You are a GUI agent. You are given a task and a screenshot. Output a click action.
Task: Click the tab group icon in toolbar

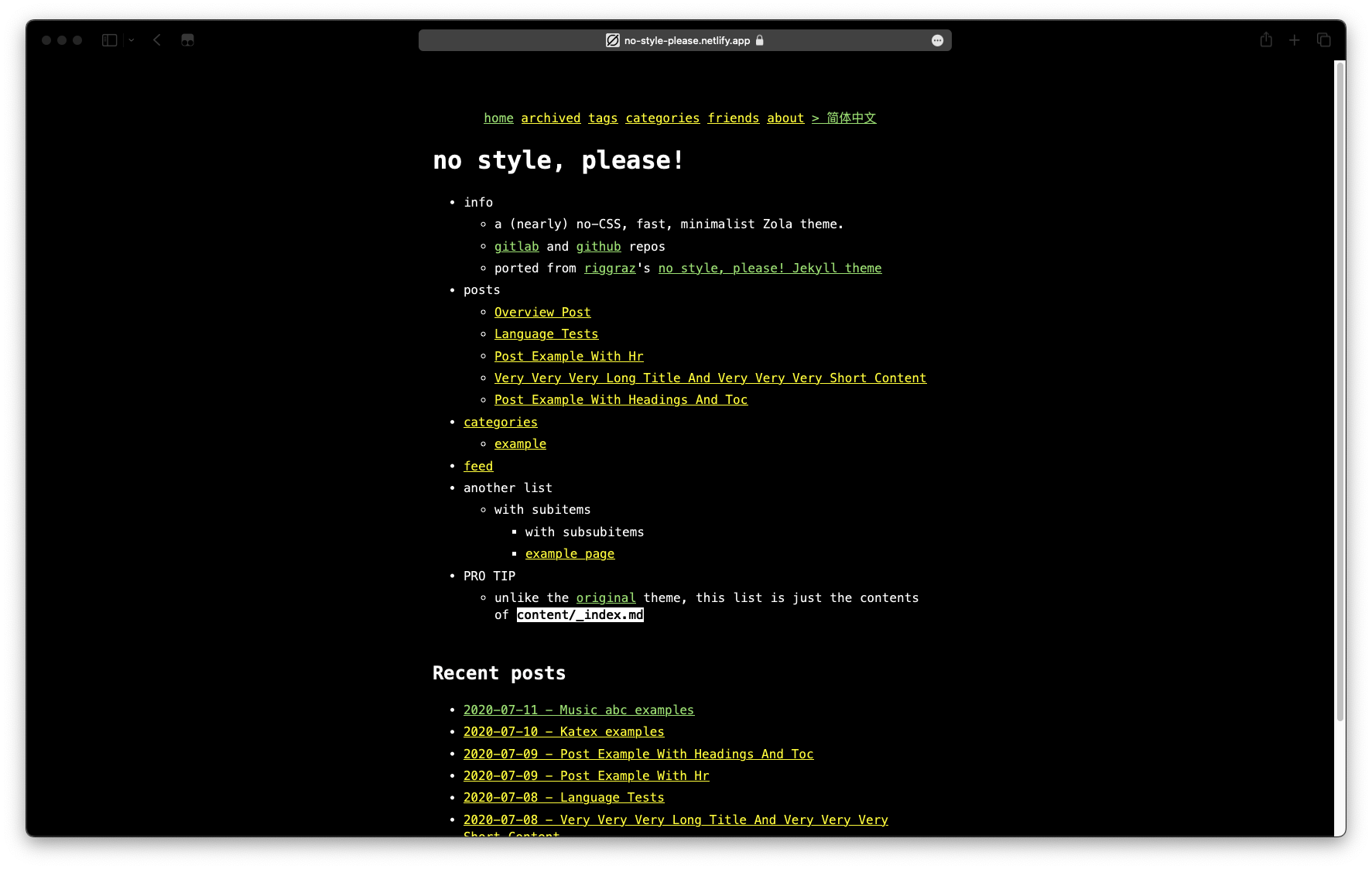pos(187,40)
